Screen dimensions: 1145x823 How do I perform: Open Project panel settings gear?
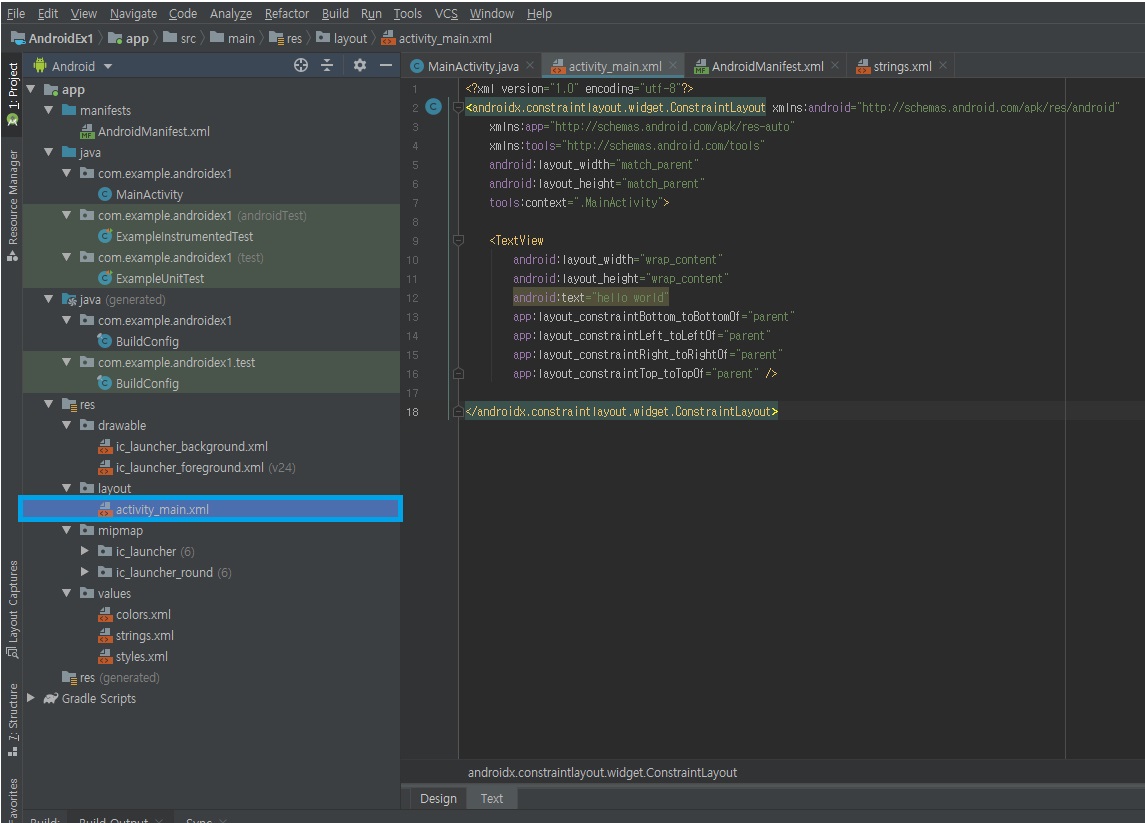(359, 66)
